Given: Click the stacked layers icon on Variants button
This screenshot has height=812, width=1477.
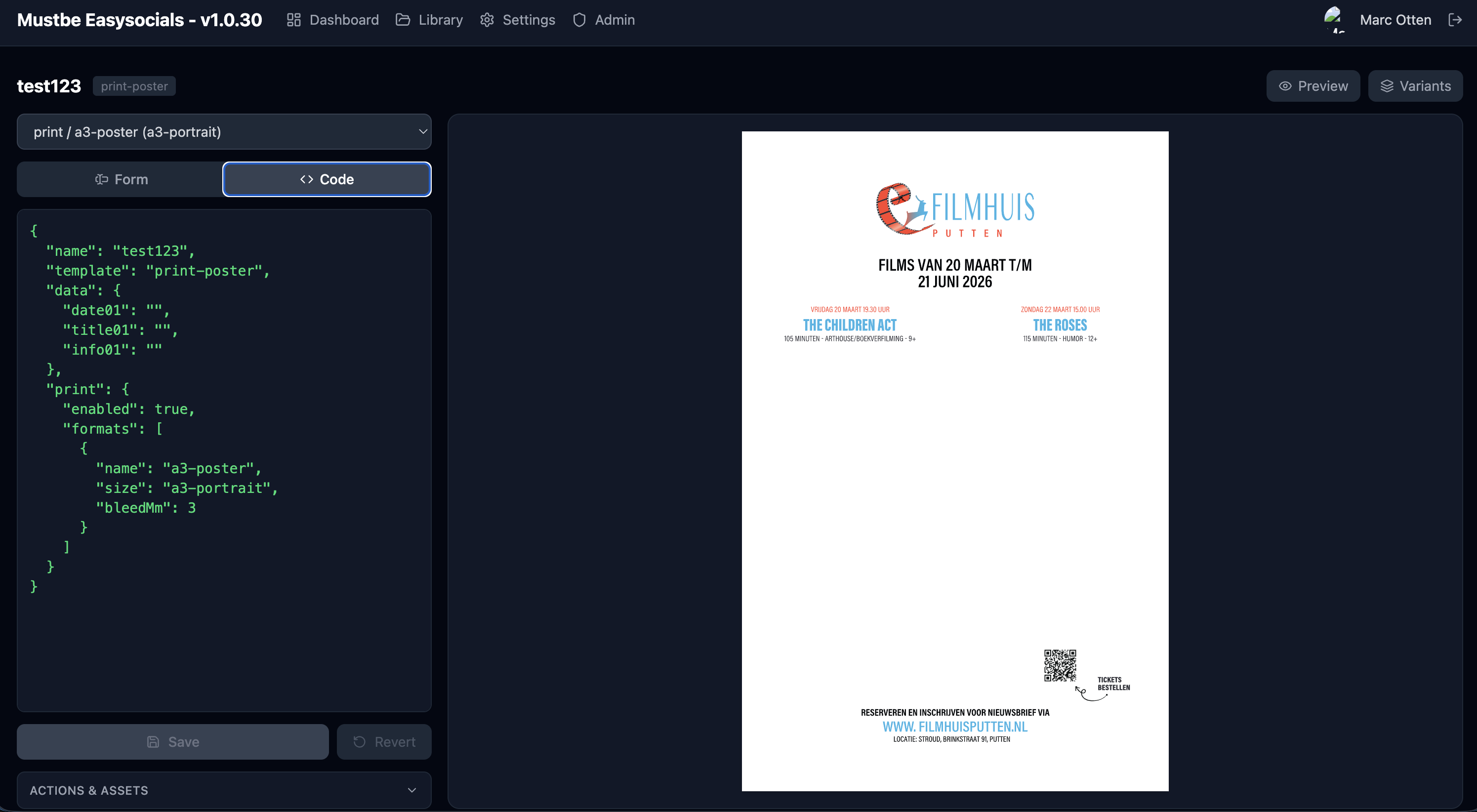Looking at the screenshot, I should [1388, 85].
